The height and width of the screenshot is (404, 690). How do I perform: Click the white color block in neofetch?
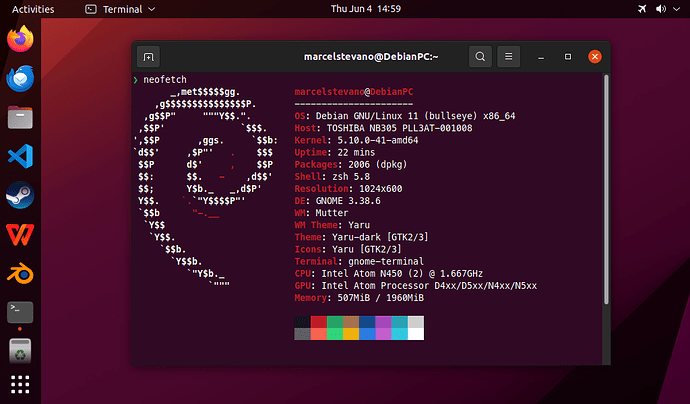point(416,334)
